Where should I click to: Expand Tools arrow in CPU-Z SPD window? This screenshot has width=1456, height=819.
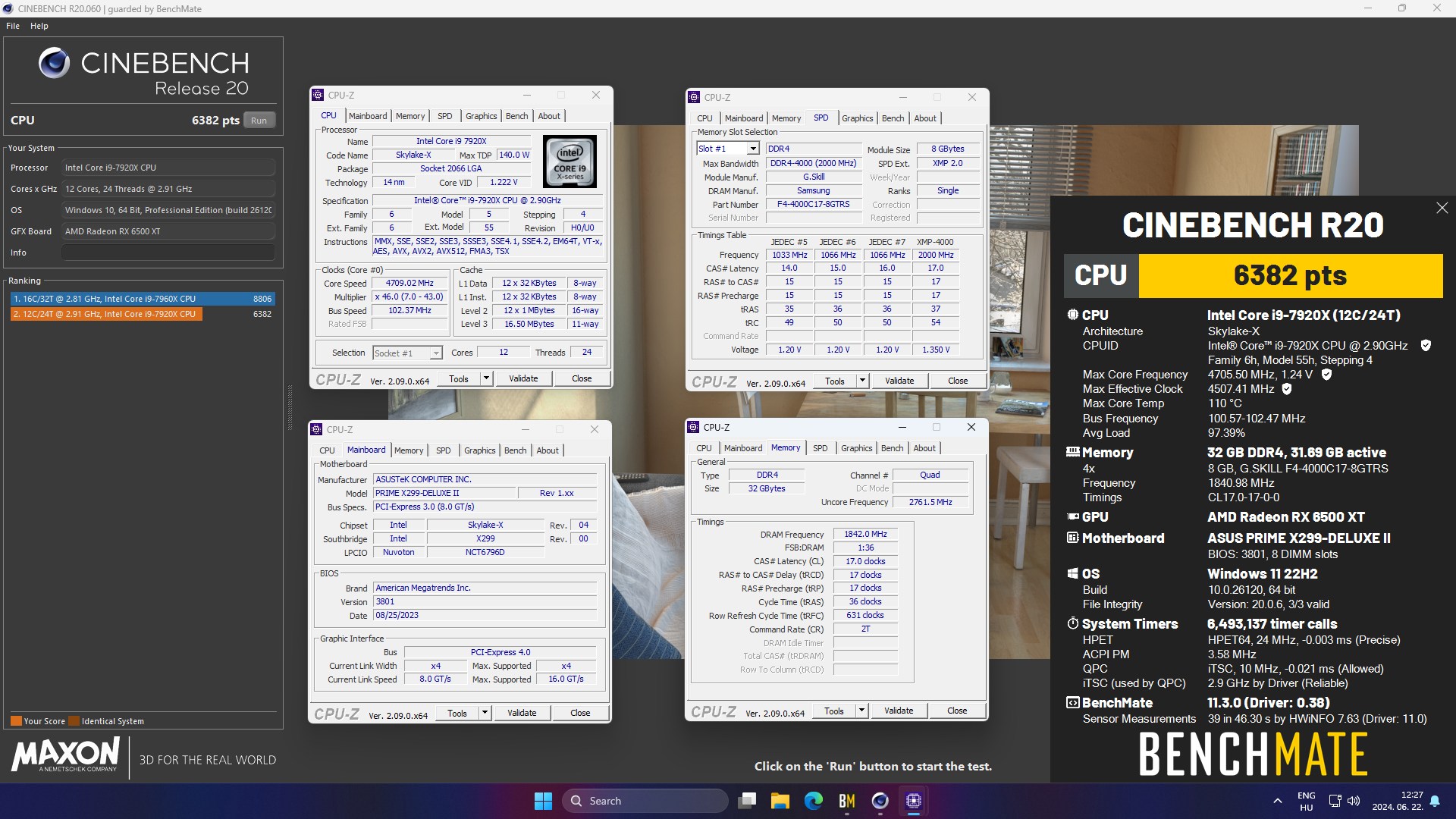tap(862, 381)
